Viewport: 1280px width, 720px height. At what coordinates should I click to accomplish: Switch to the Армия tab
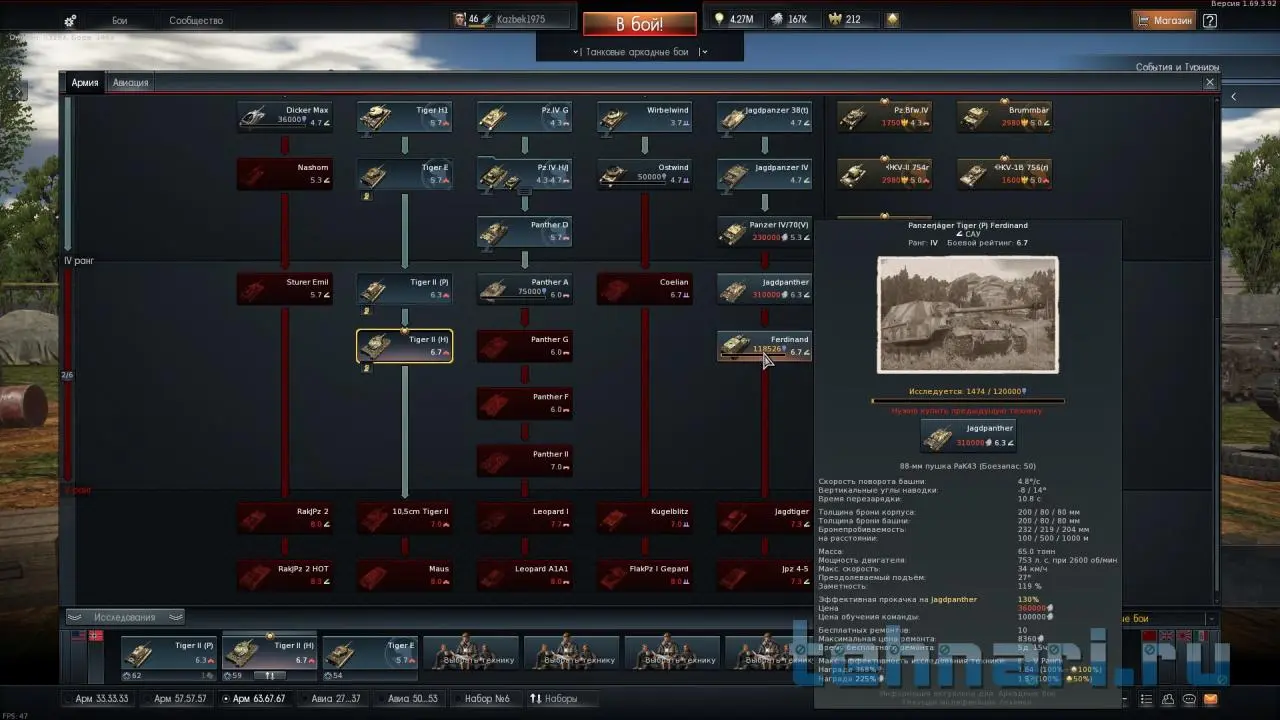point(85,83)
